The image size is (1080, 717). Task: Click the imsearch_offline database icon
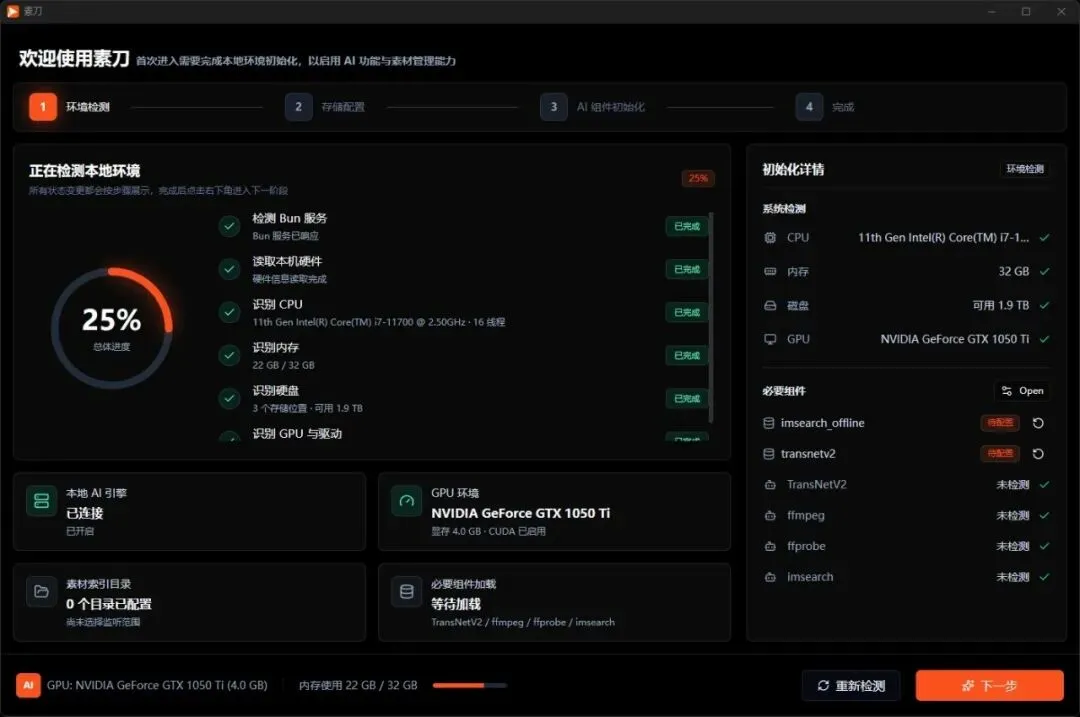(x=769, y=423)
